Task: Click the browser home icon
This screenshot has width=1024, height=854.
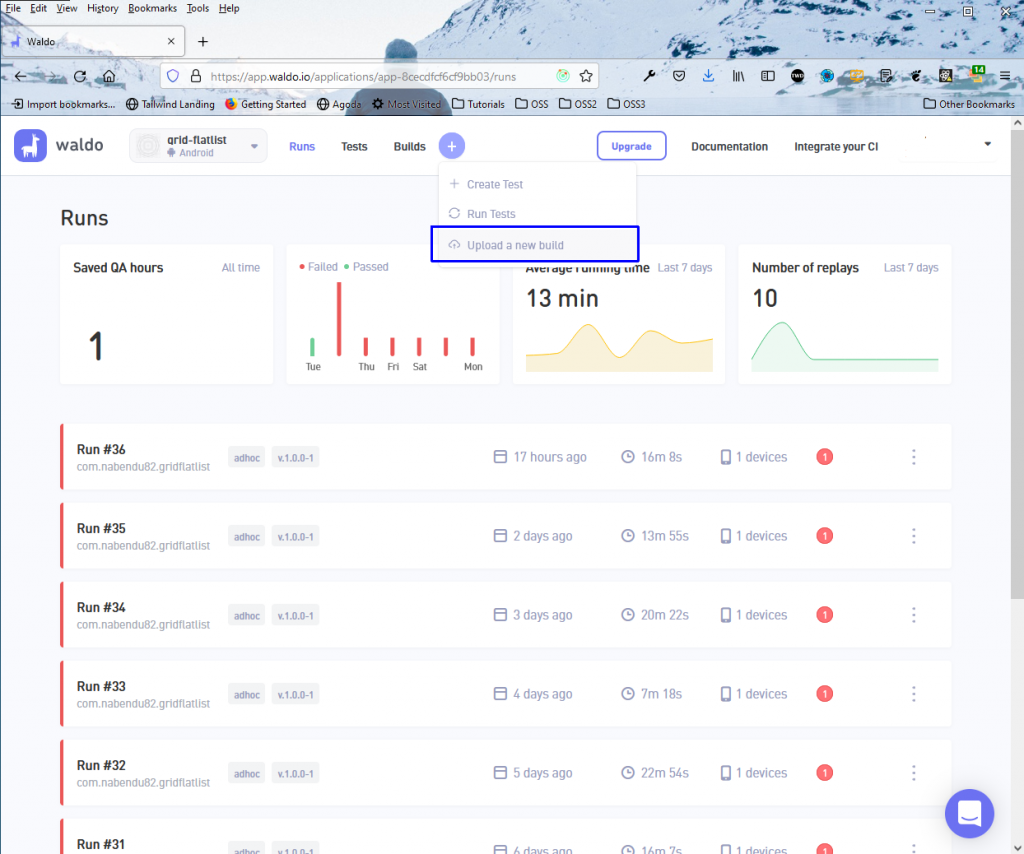Action: [x=109, y=76]
